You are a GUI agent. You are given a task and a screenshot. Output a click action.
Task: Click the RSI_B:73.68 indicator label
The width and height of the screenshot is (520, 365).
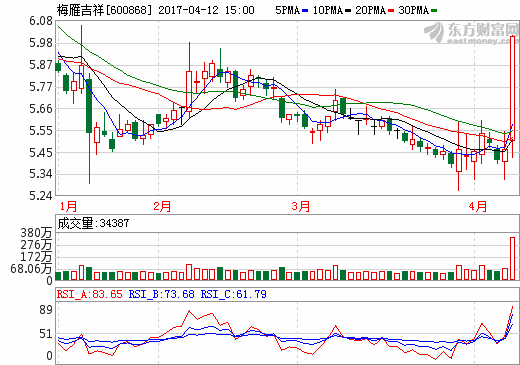click(x=161, y=294)
